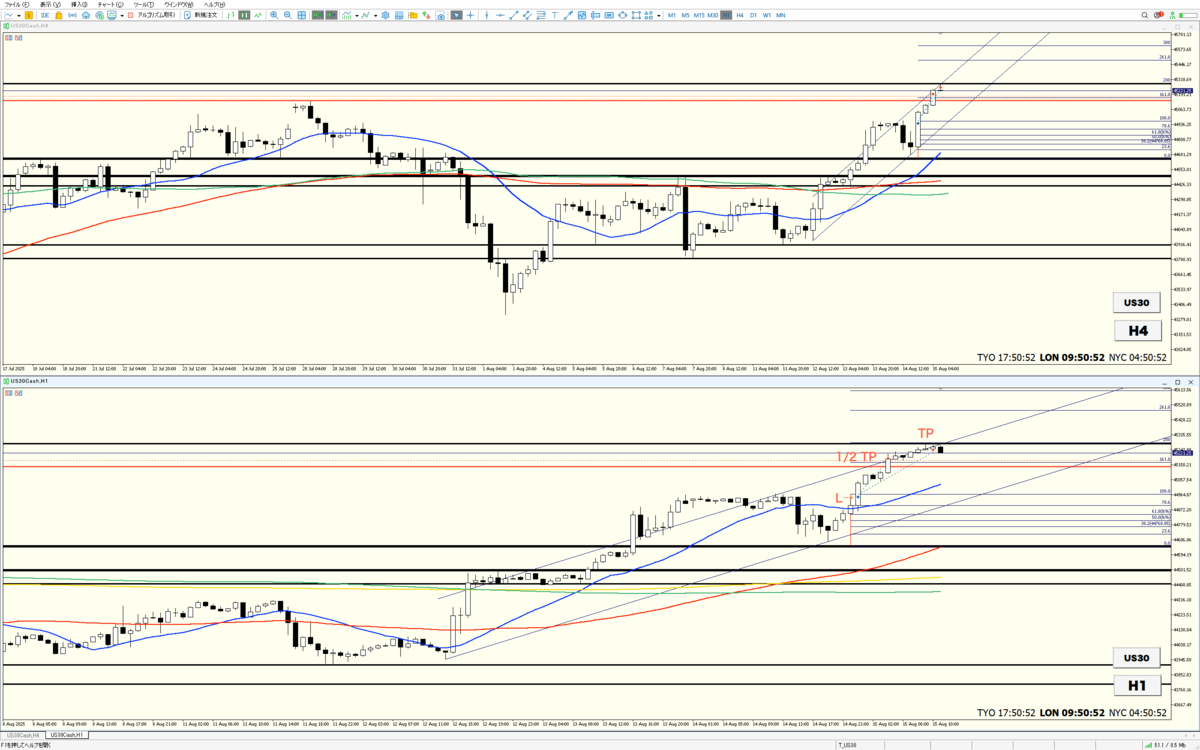Open the ツール(T) menu

pyautogui.click(x=144, y=5)
